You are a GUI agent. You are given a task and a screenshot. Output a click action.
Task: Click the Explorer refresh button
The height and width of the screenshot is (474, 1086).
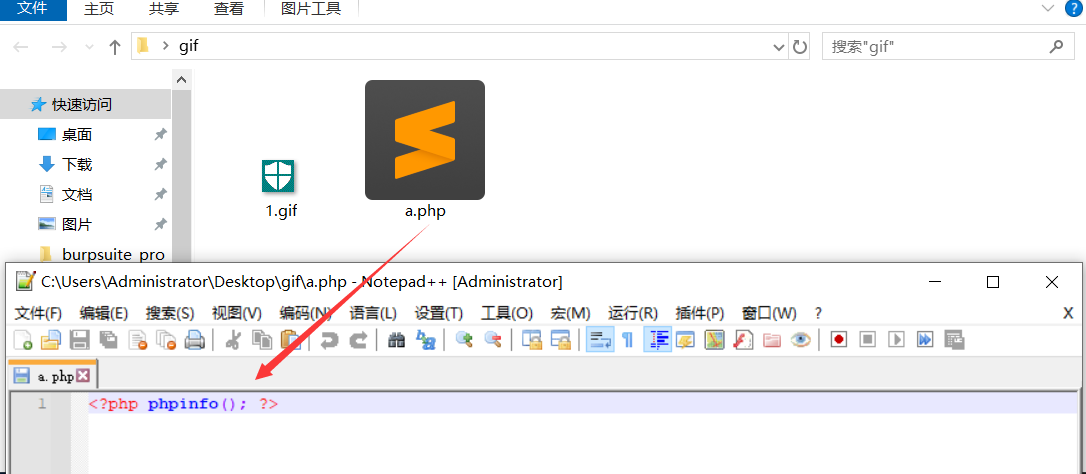click(800, 47)
